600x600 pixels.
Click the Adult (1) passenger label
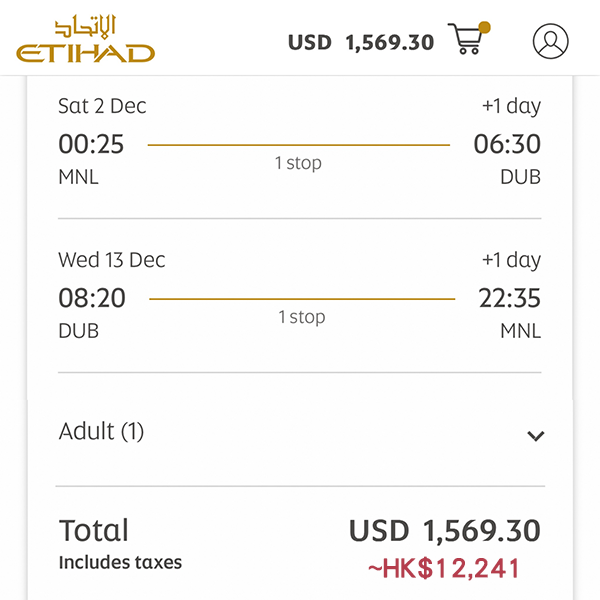(102, 431)
